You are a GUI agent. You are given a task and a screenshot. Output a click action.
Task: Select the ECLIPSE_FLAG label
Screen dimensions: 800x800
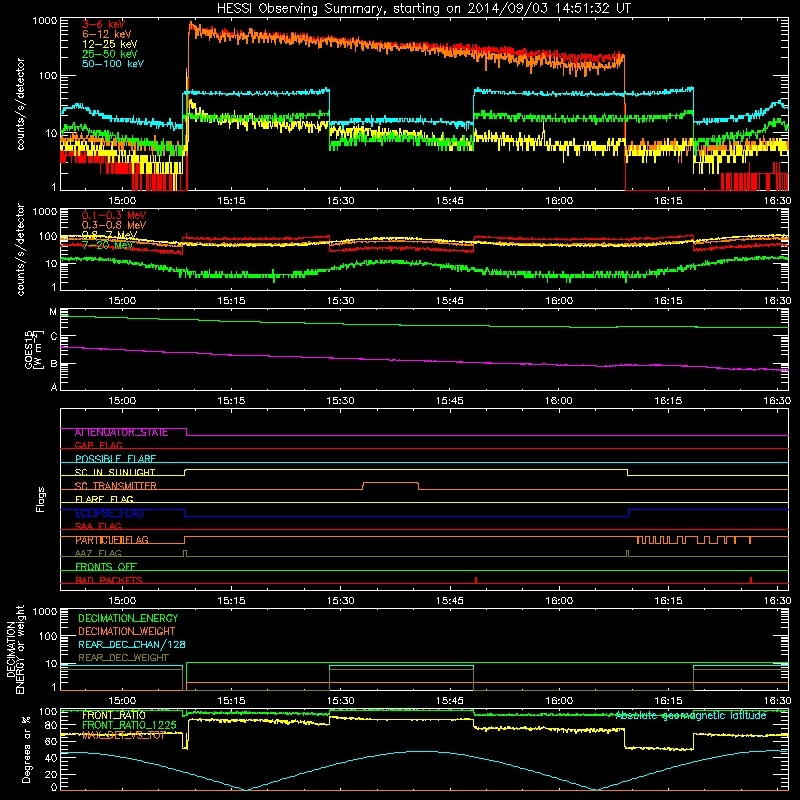(x=109, y=513)
